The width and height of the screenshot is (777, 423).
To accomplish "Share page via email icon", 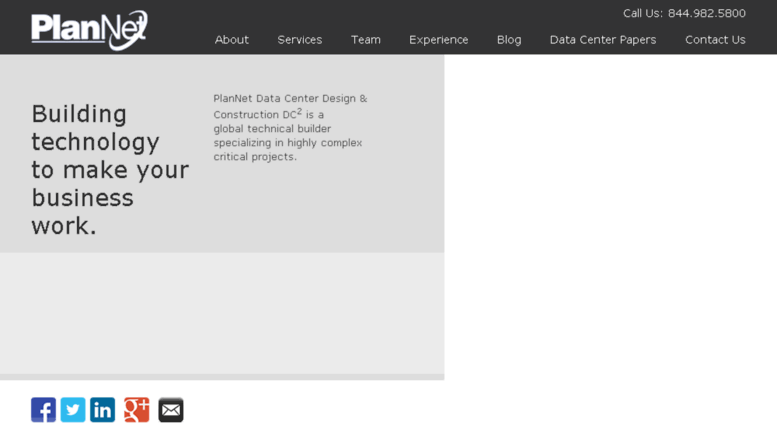I will pyautogui.click(x=171, y=410).
